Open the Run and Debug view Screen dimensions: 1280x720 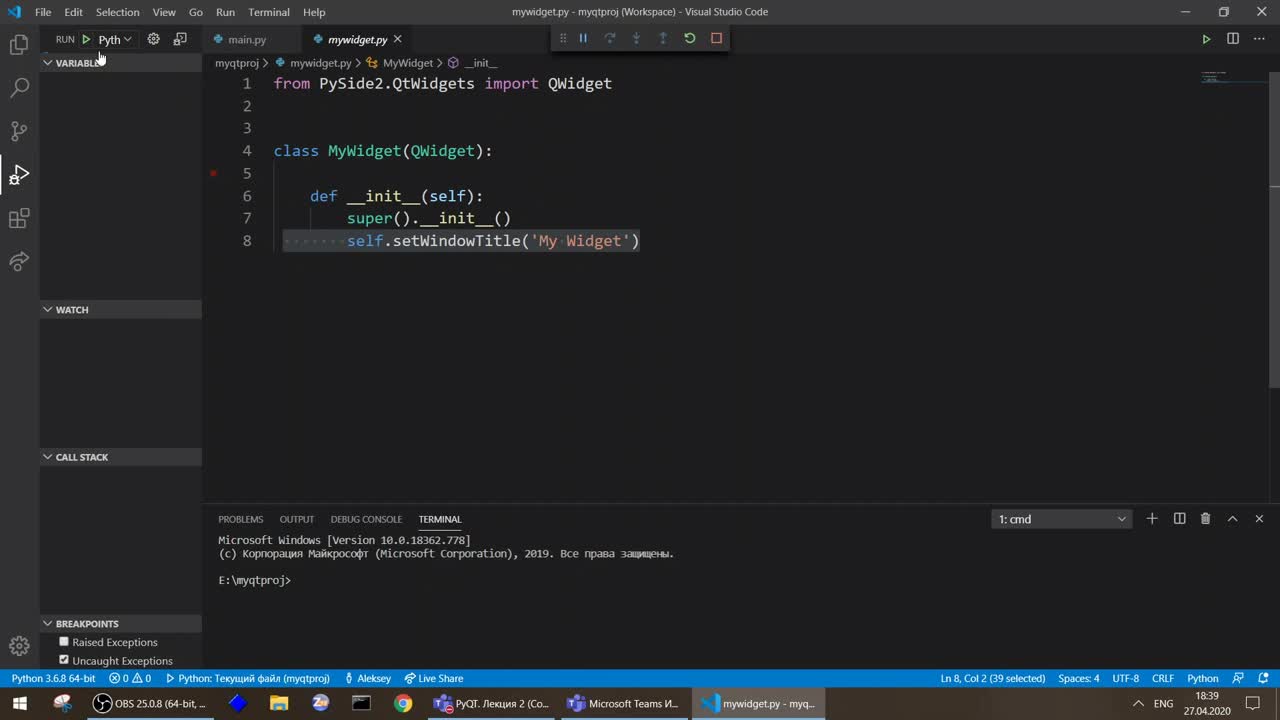point(19,175)
